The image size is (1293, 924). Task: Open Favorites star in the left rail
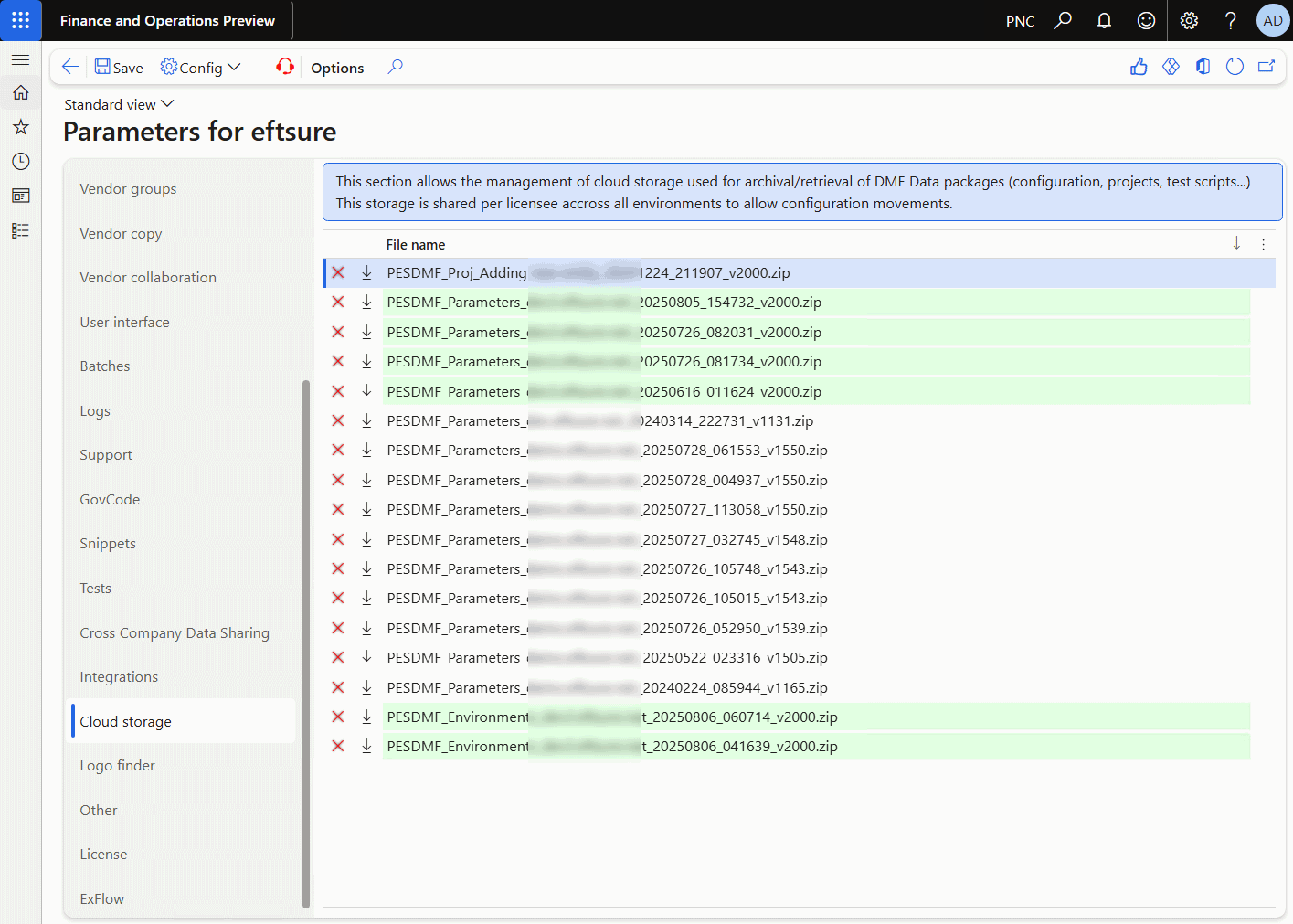coord(20,127)
